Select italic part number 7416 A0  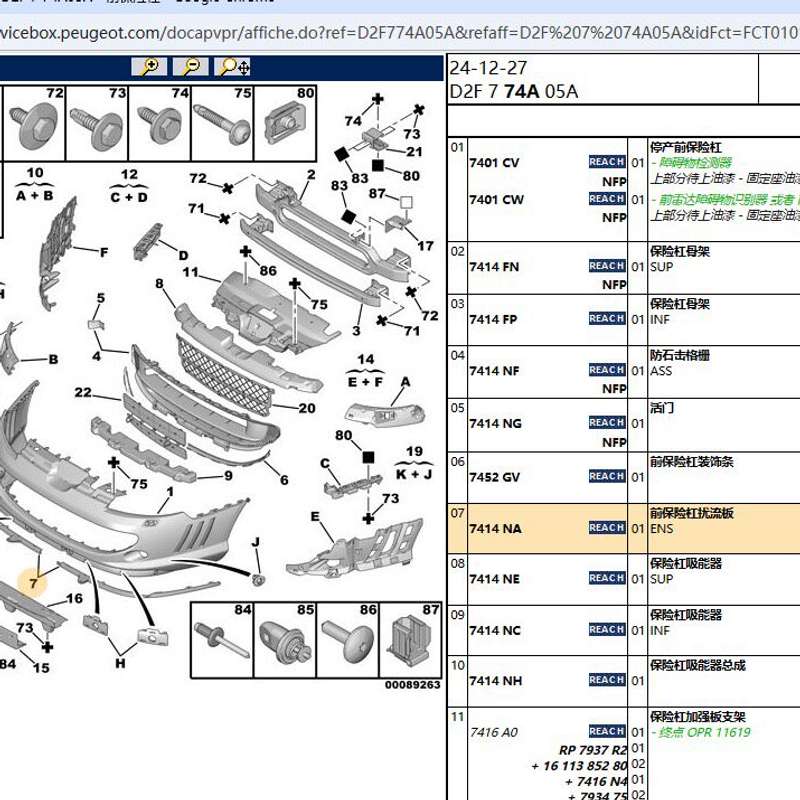(x=493, y=732)
